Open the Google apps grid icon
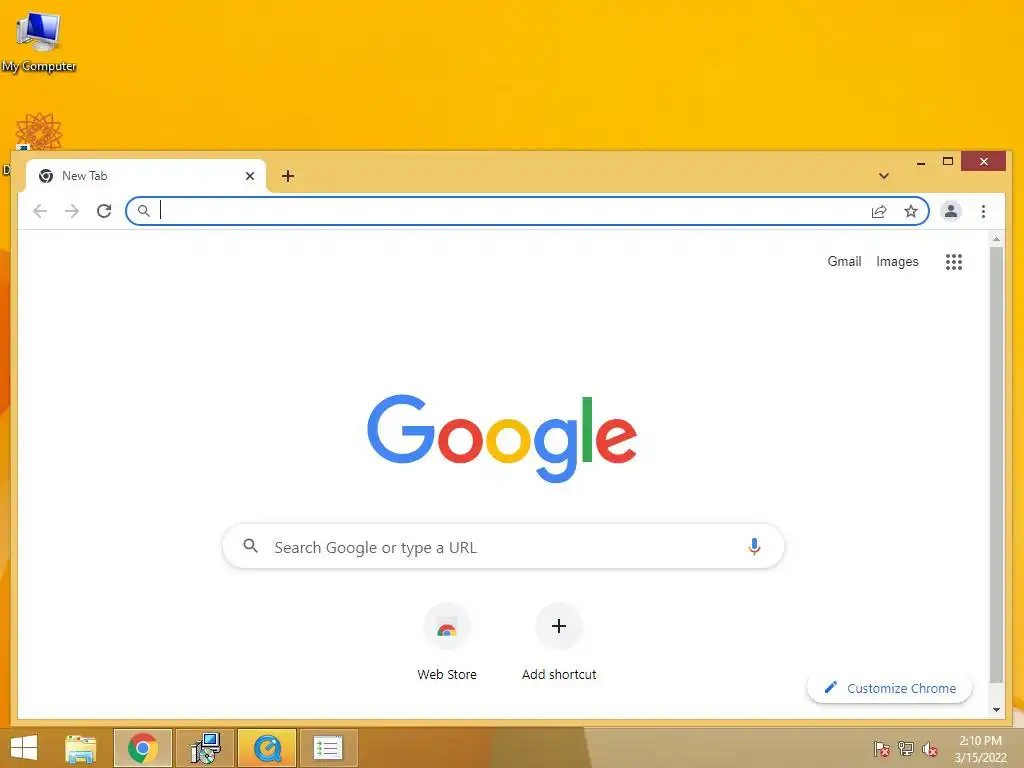This screenshot has width=1024, height=768. coord(953,262)
